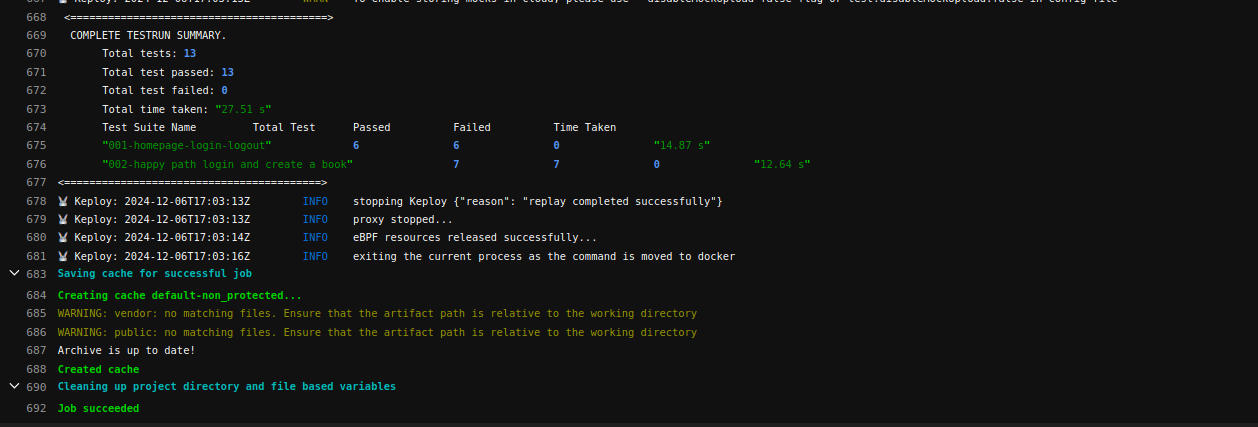Click the 'Test Suite Name' column header

pyautogui.click(x=149, y=127)
